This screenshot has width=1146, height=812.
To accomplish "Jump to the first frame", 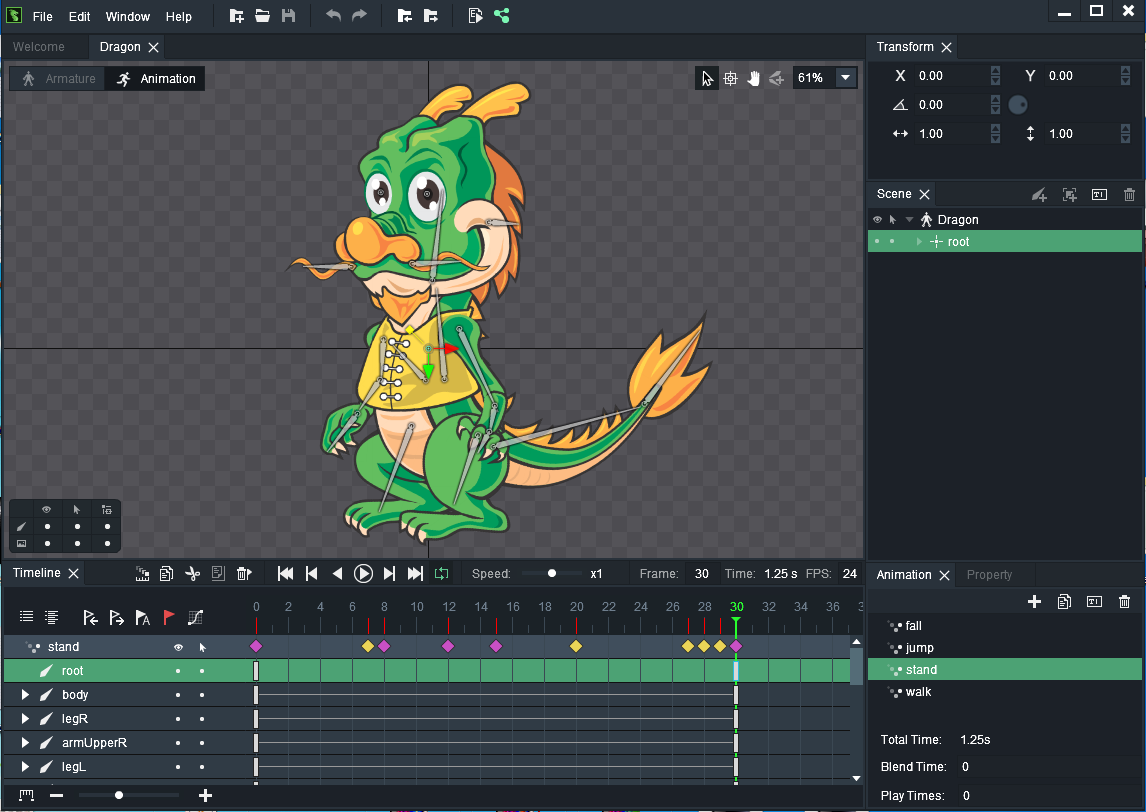I will [x=285, y=573].
